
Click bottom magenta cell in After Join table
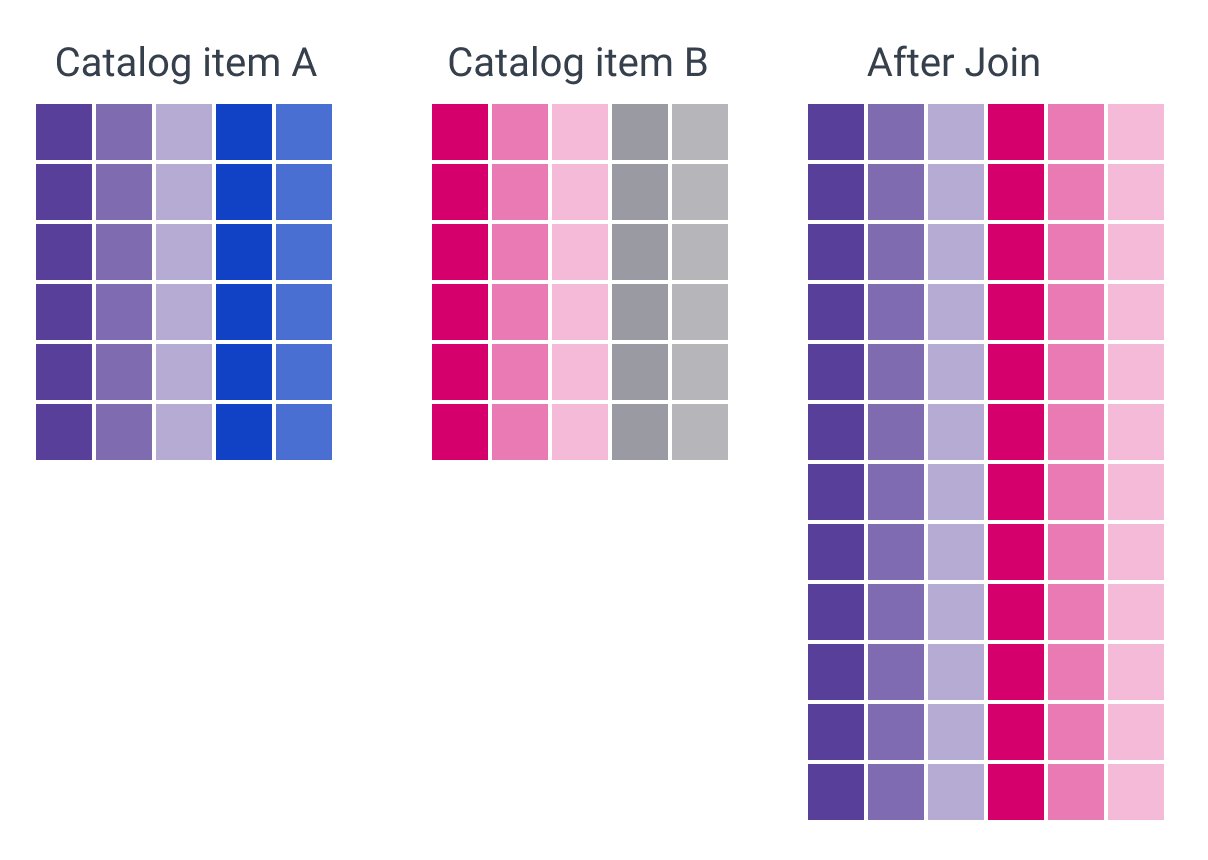click(1016, 792)
